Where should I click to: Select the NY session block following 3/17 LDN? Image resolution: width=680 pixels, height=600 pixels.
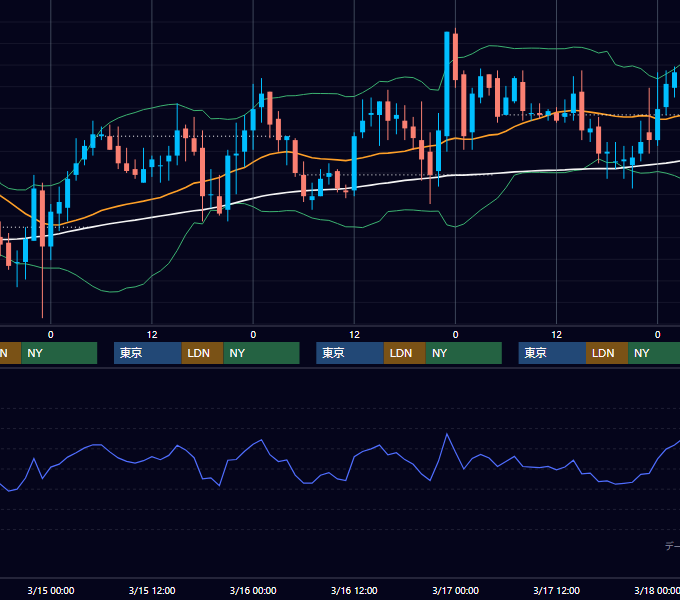click(654, 353)
